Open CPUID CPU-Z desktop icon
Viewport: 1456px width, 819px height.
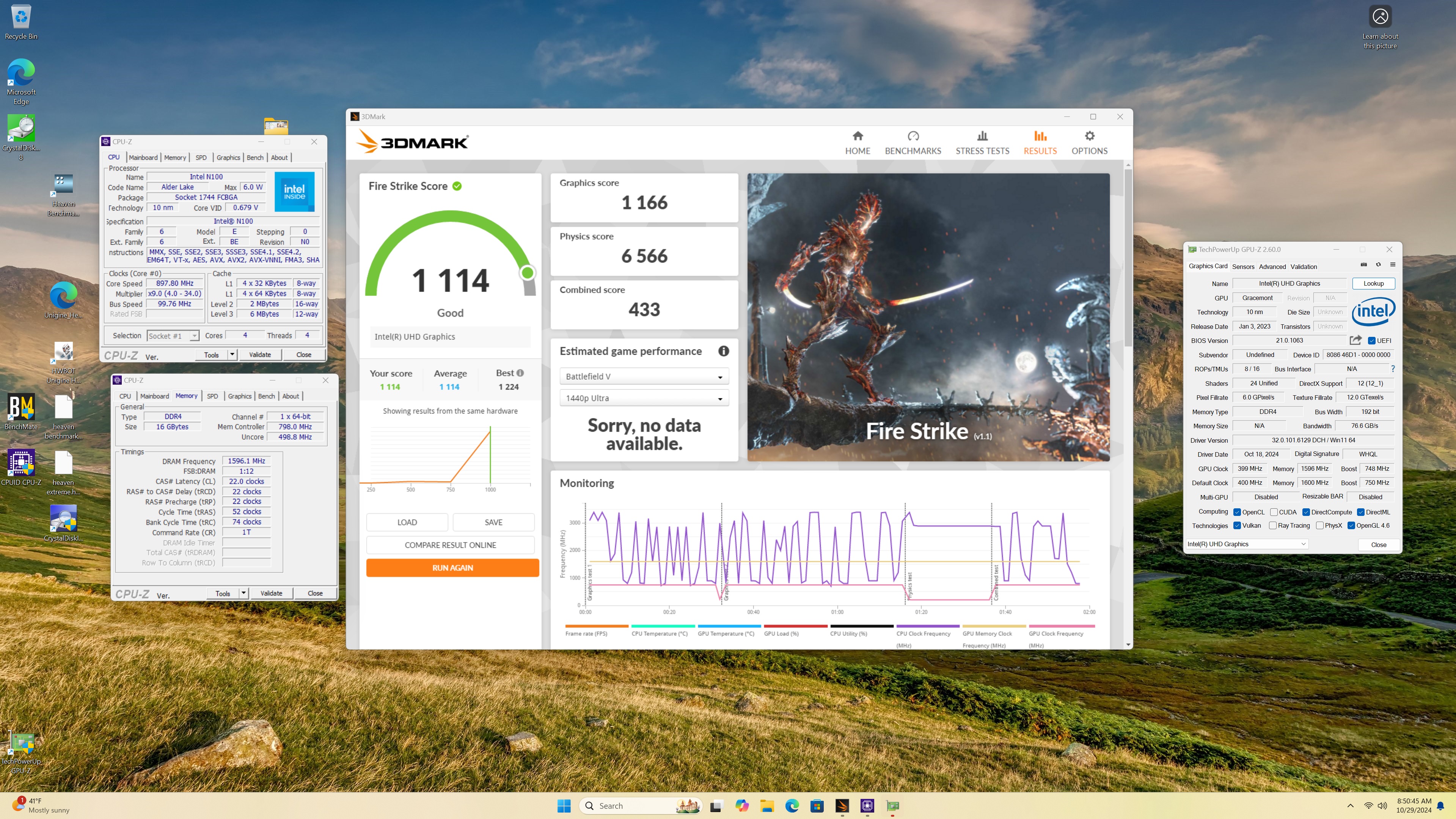pos(21,467)
